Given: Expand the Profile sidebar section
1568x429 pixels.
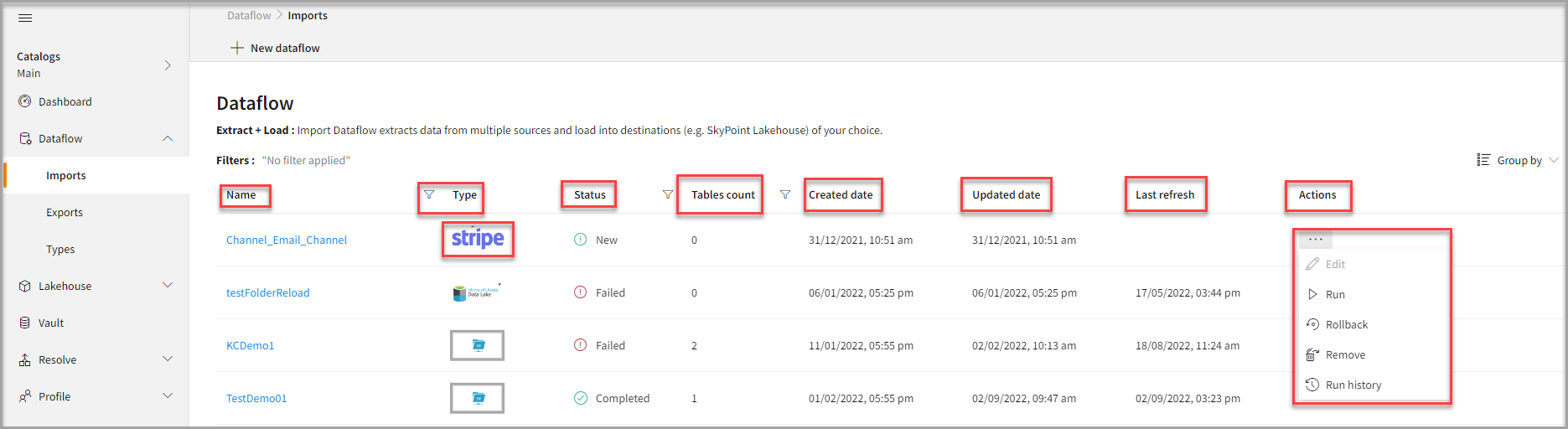Looking at the screenshot, I should click(x=168, y=396).
